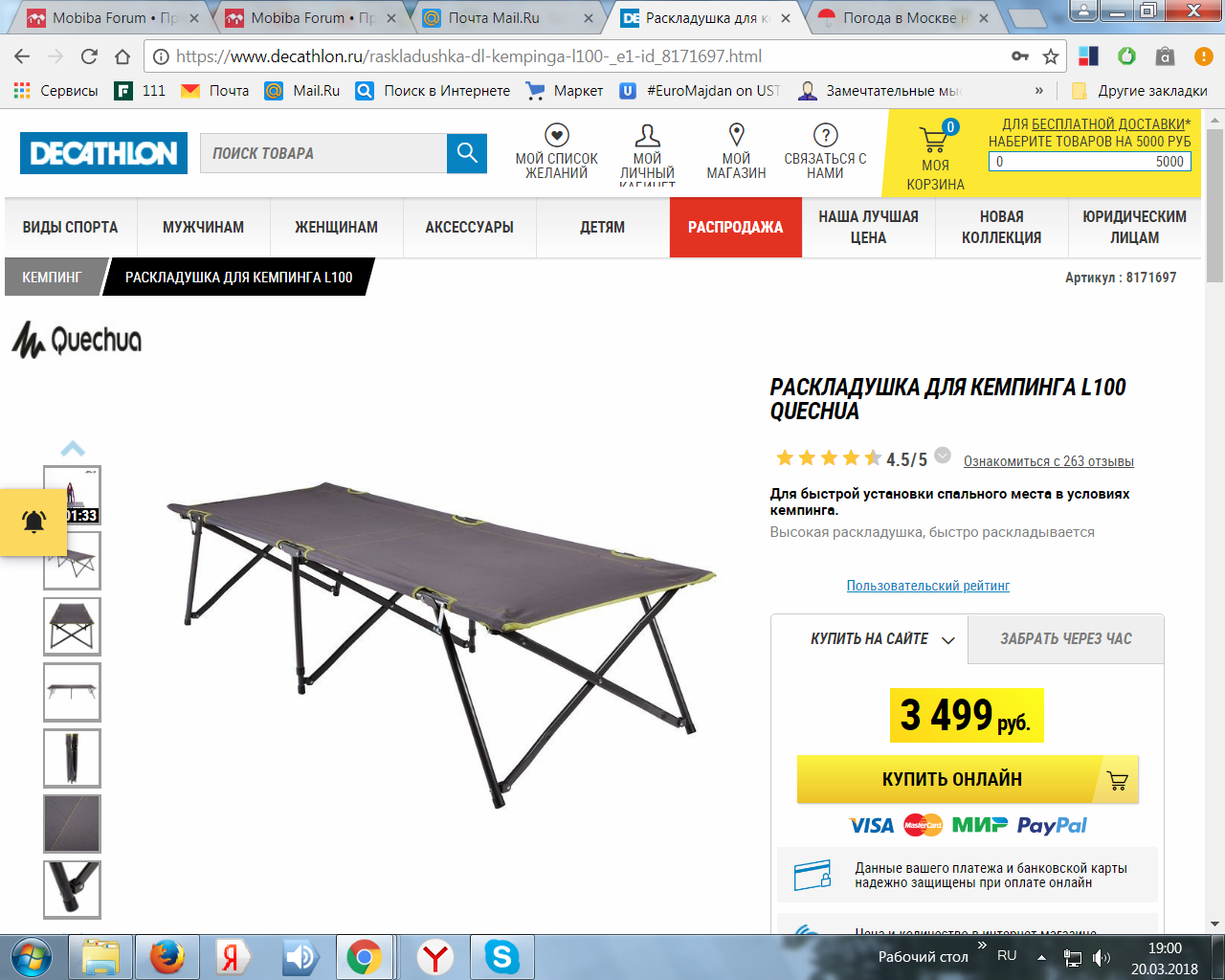The width and height of the screenshot is (1225, 980).
Task: Open the shopping cart icon
Action: [935, 139]
